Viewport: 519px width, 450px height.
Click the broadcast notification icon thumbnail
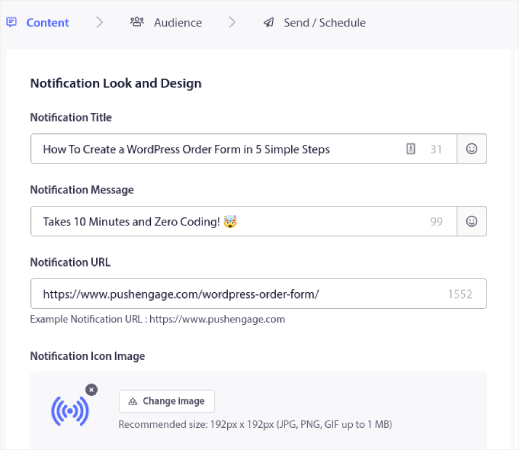(x=70, y=411)
